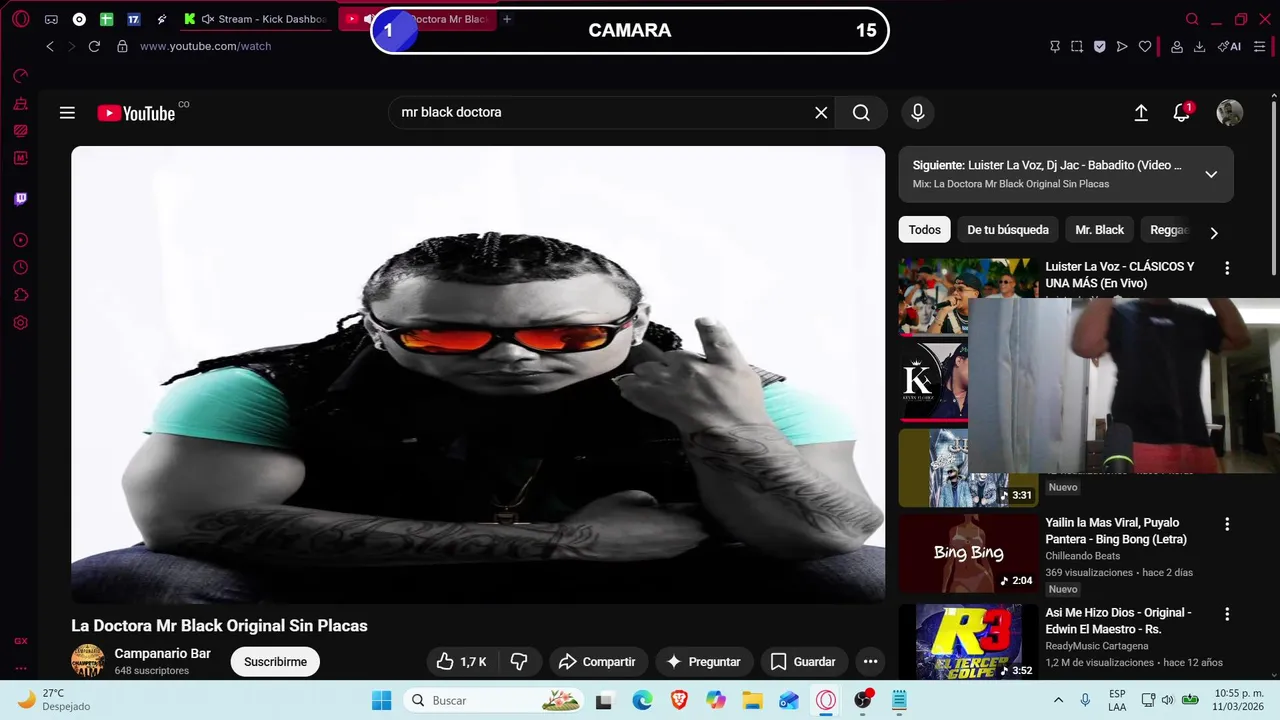Open the sidebar music player icon

pyautogui.click(x=20, y=240)
